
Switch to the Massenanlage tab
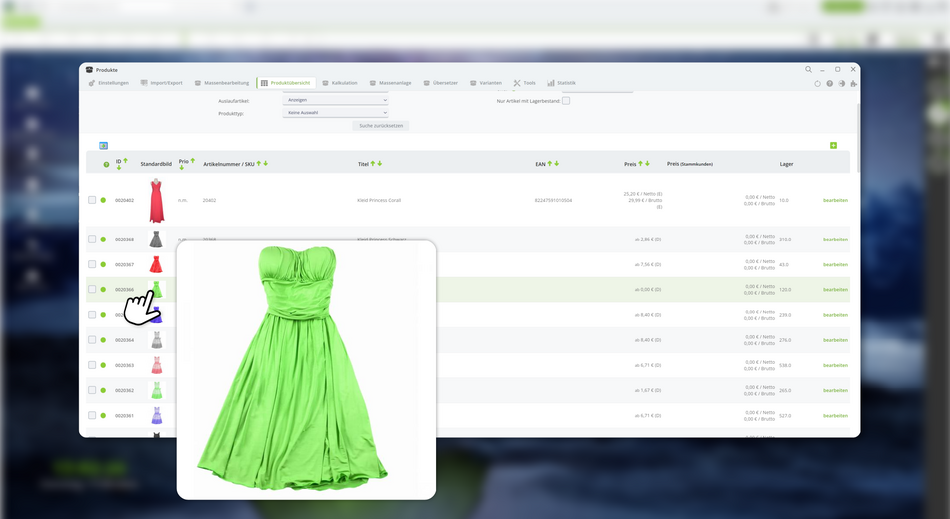(x=391, y=83)
